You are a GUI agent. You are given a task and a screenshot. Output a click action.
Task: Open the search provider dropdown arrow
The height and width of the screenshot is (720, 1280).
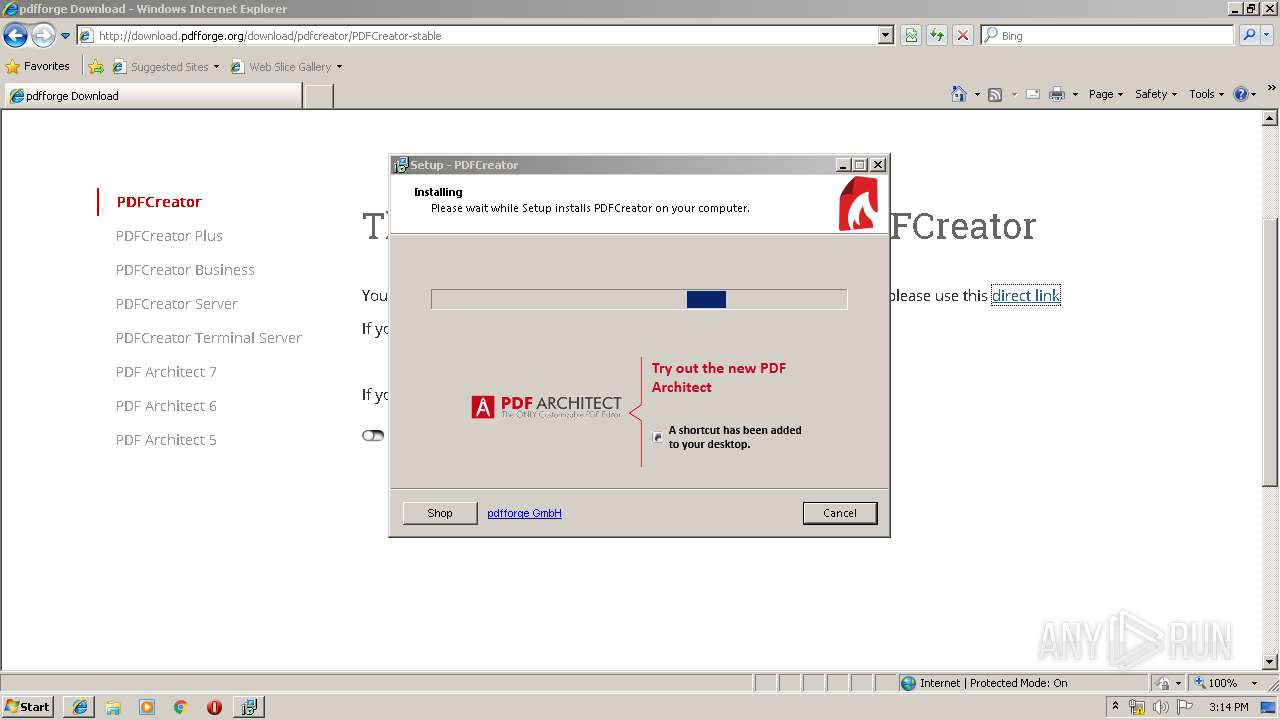[x=1266, y=36]
